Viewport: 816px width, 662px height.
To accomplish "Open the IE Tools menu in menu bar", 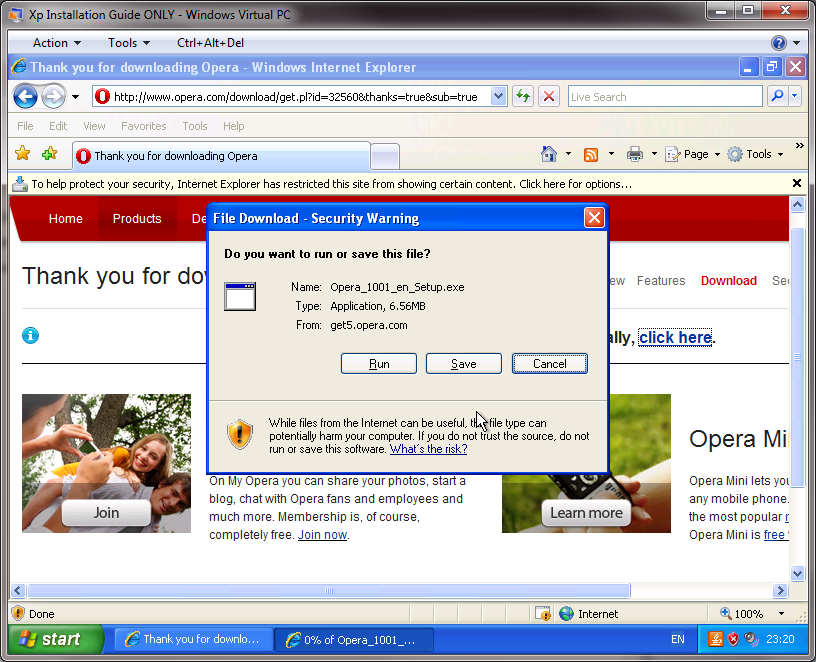I will point(195,126).
